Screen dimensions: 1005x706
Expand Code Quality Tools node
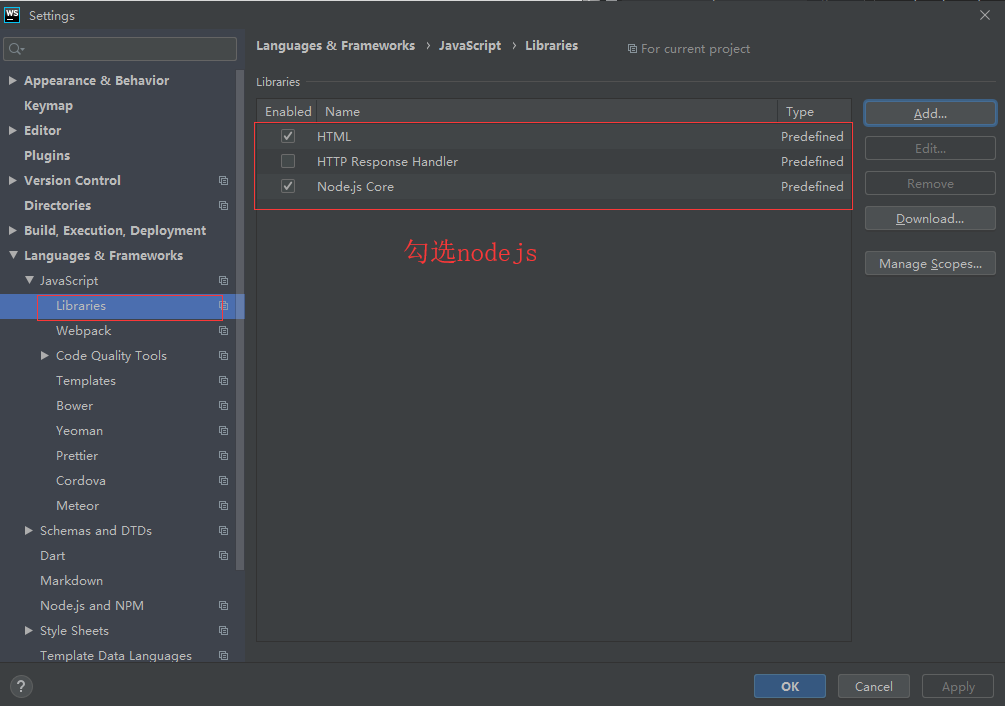44,356
